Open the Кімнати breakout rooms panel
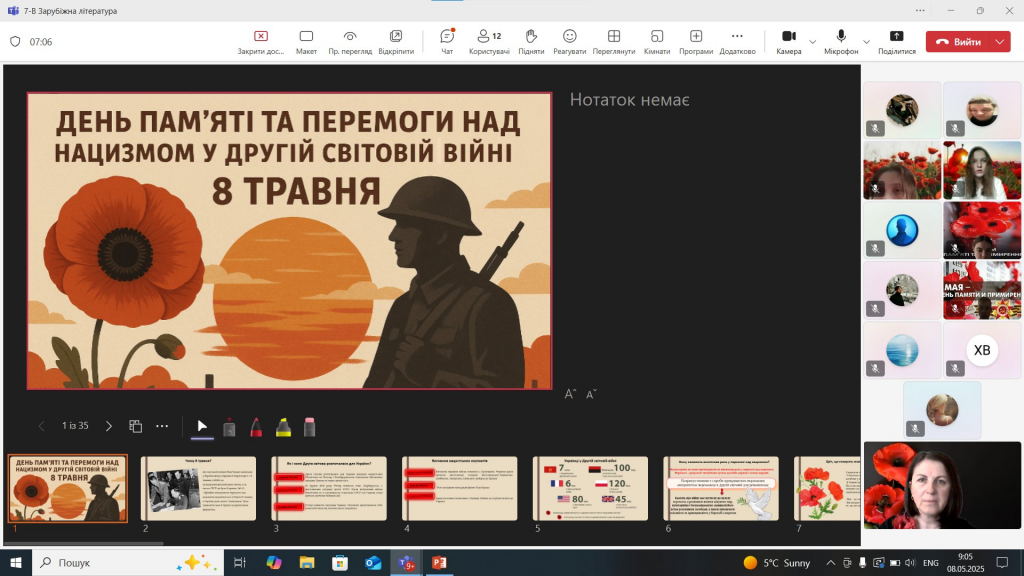This screenshot has width=1024, height=576. 656,38
